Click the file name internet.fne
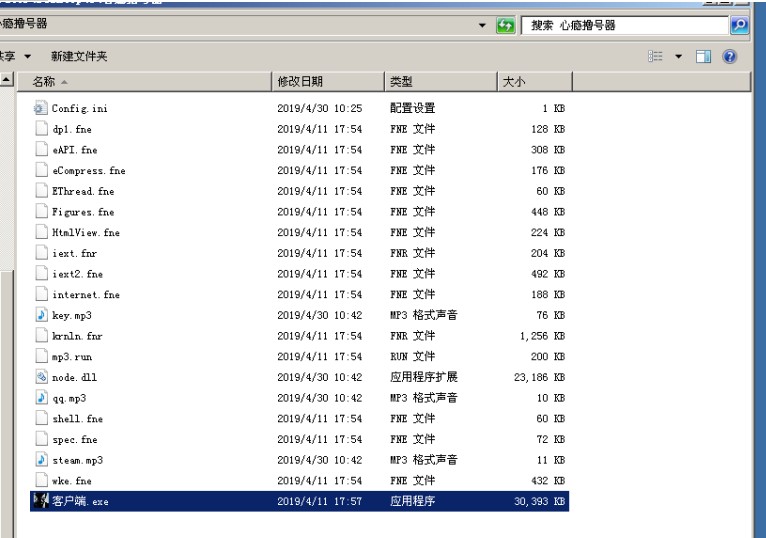Screen dimensions: 766x538 (86, 295)
